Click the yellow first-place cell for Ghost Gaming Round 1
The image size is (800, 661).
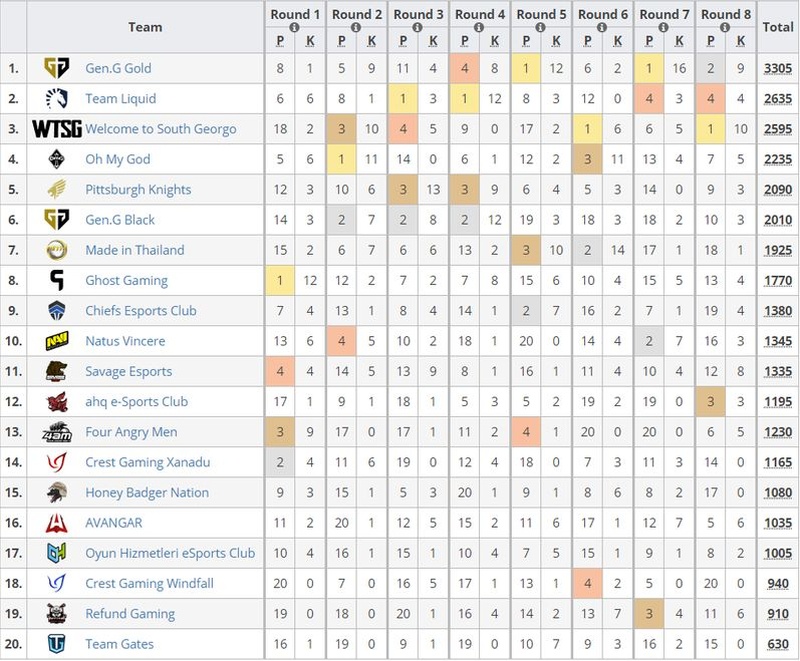280,281
